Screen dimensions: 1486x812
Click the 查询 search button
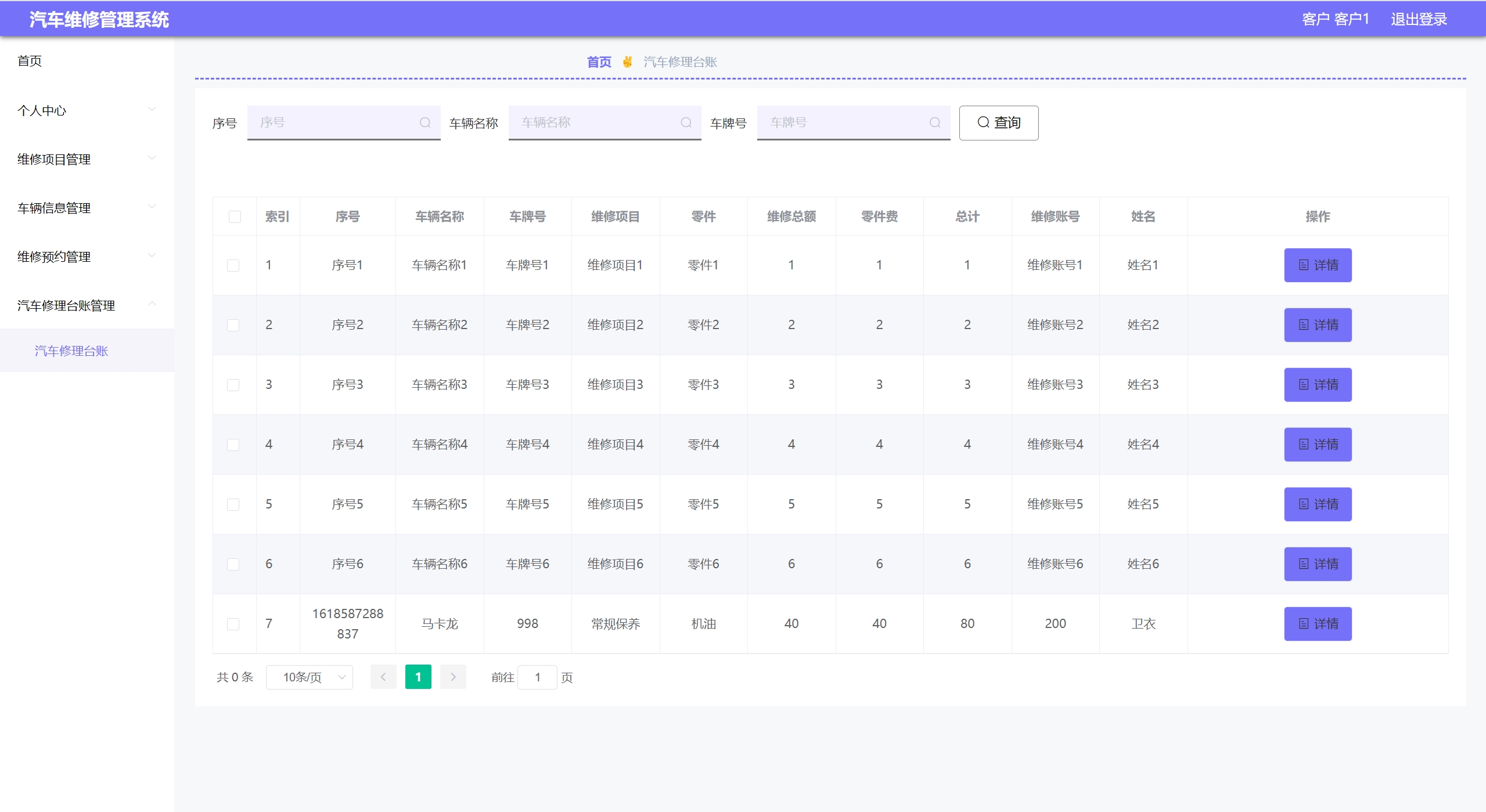998,122
